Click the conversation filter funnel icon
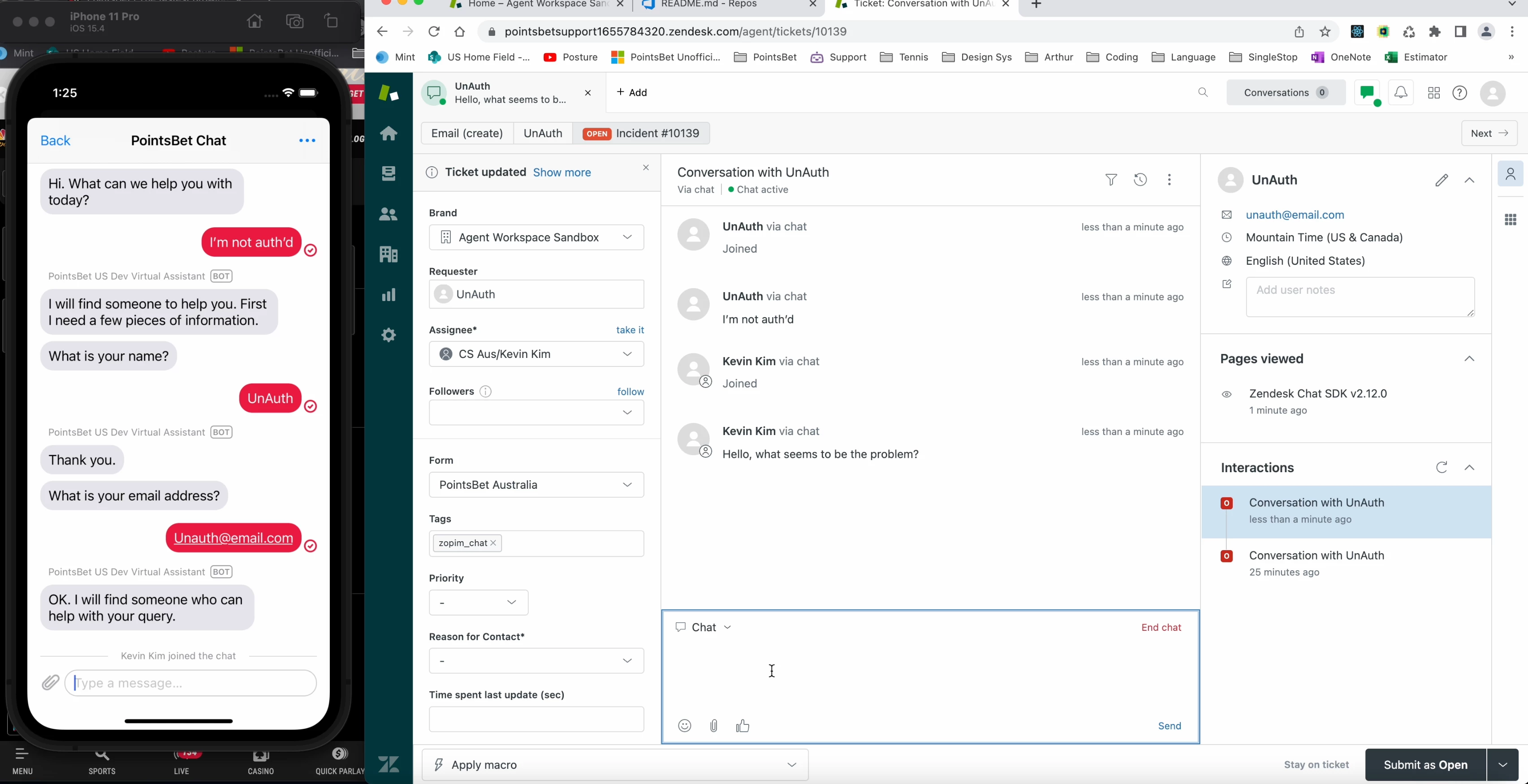Viewport: 1528px width, 784px height. [1111, 180]
